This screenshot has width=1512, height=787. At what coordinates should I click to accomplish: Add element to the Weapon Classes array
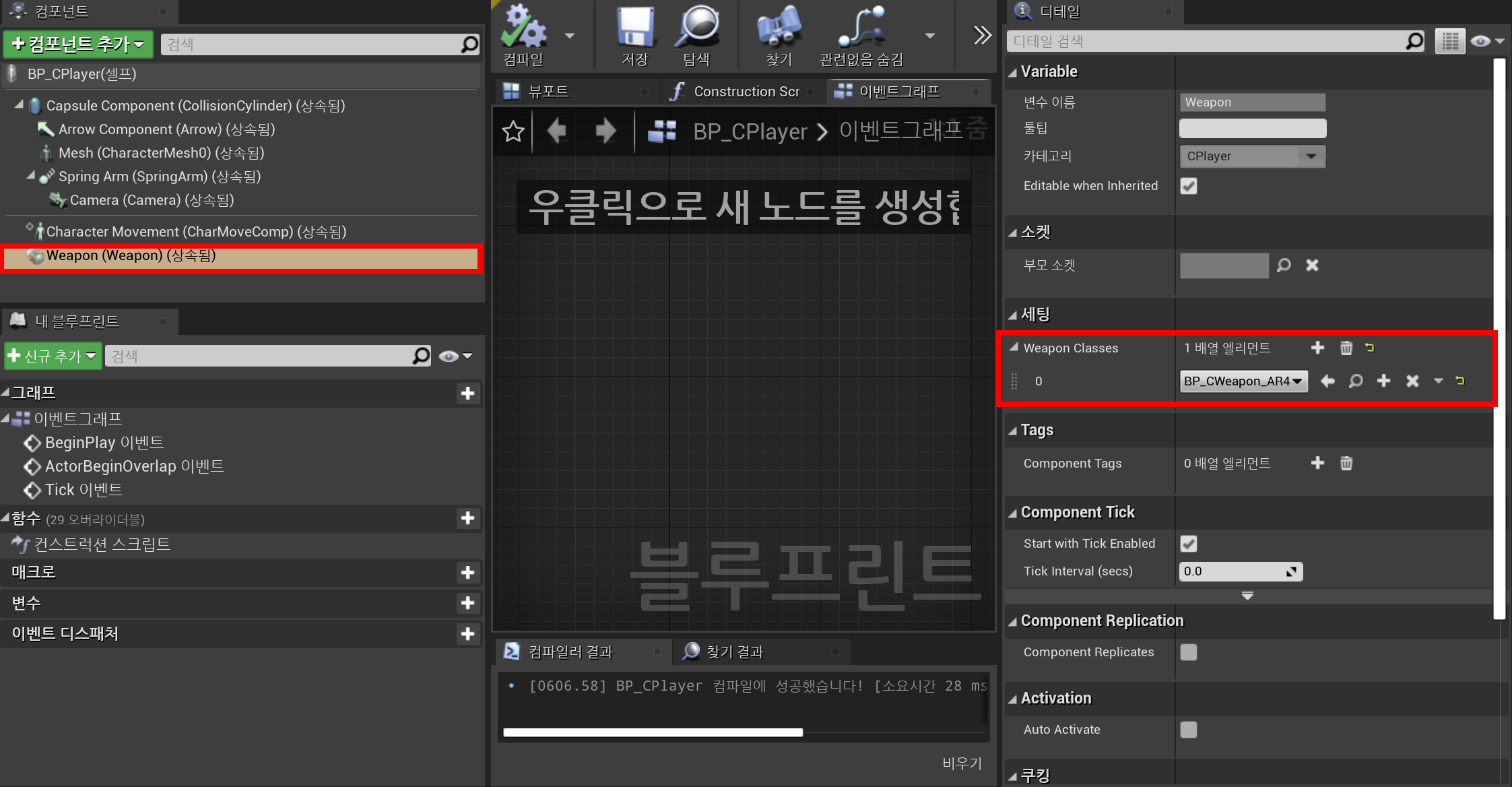coord(1317,348)
